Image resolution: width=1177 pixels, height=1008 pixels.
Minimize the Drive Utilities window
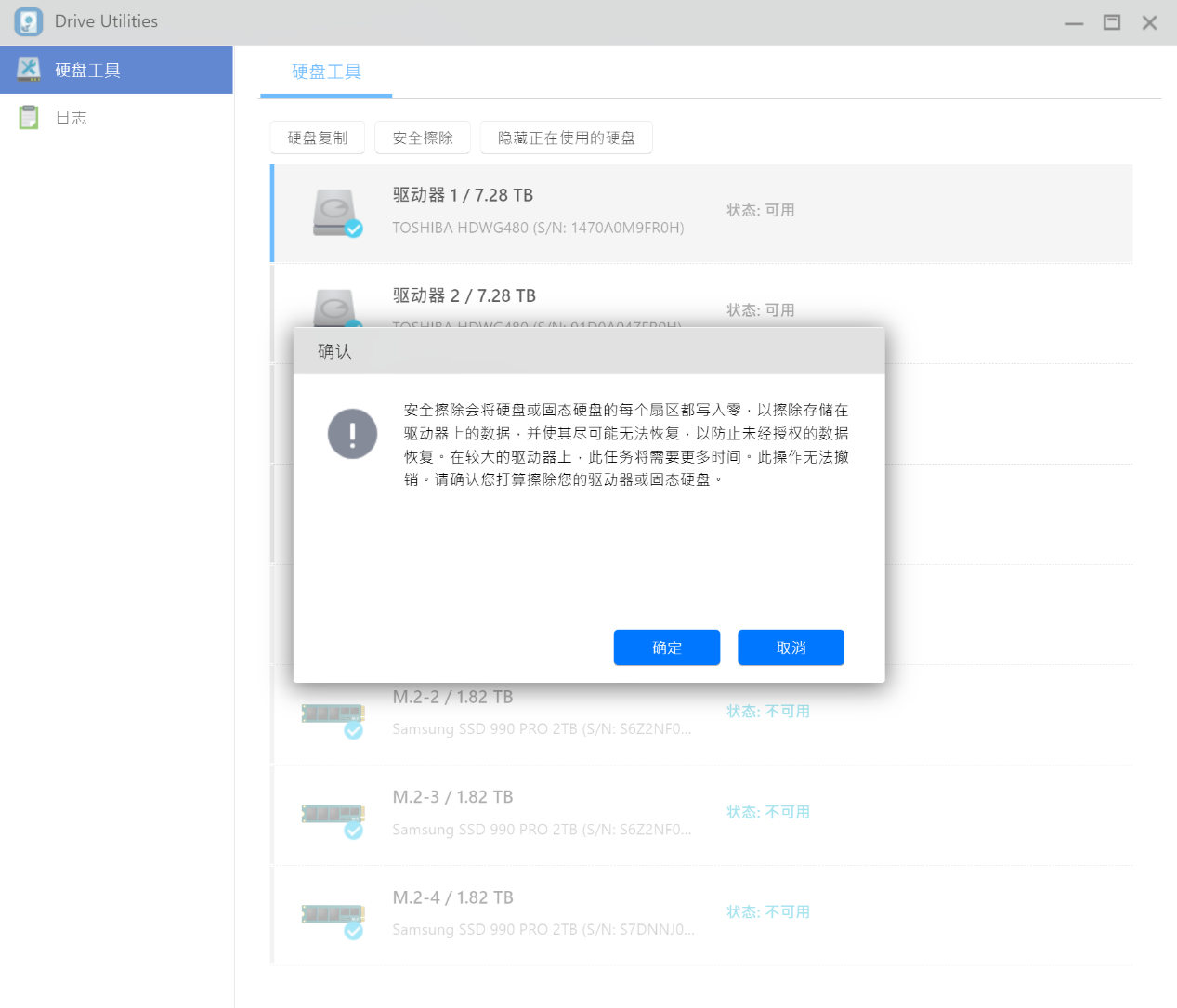[x=1074, y=22]
